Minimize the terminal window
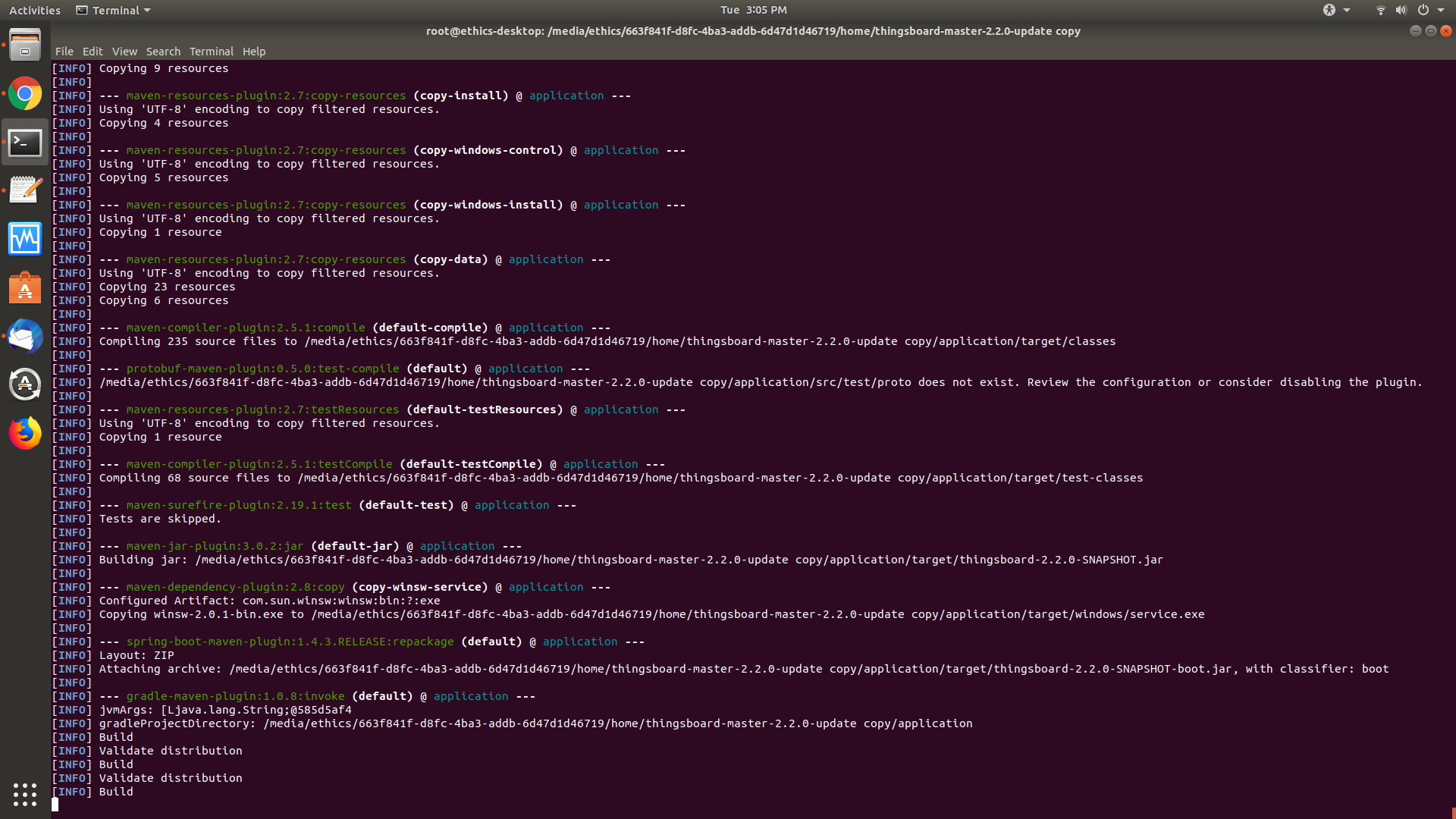Screen dimensions: 1456x819 (x=1415, y=31)
